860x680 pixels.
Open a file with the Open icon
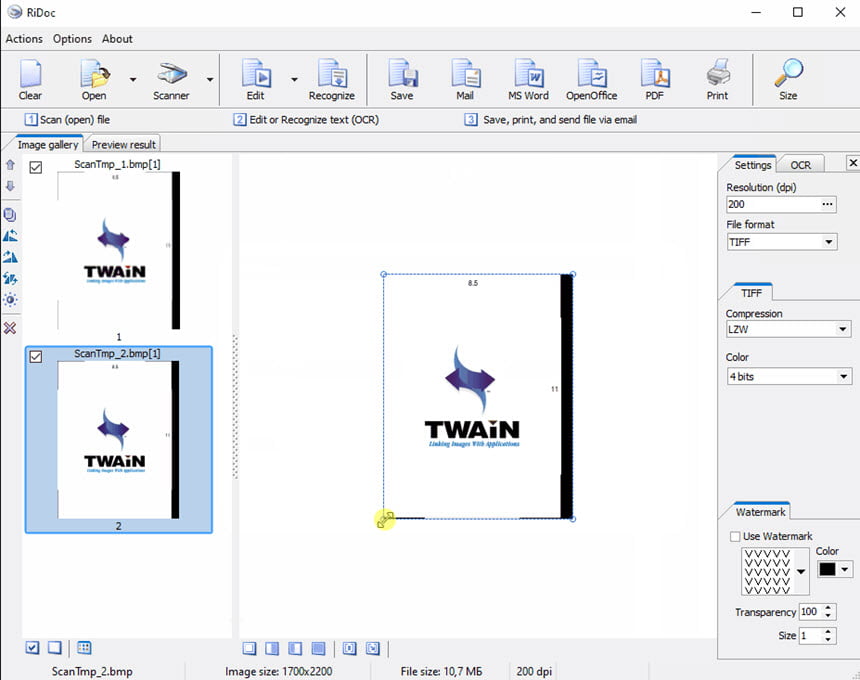tap(94, 80)
